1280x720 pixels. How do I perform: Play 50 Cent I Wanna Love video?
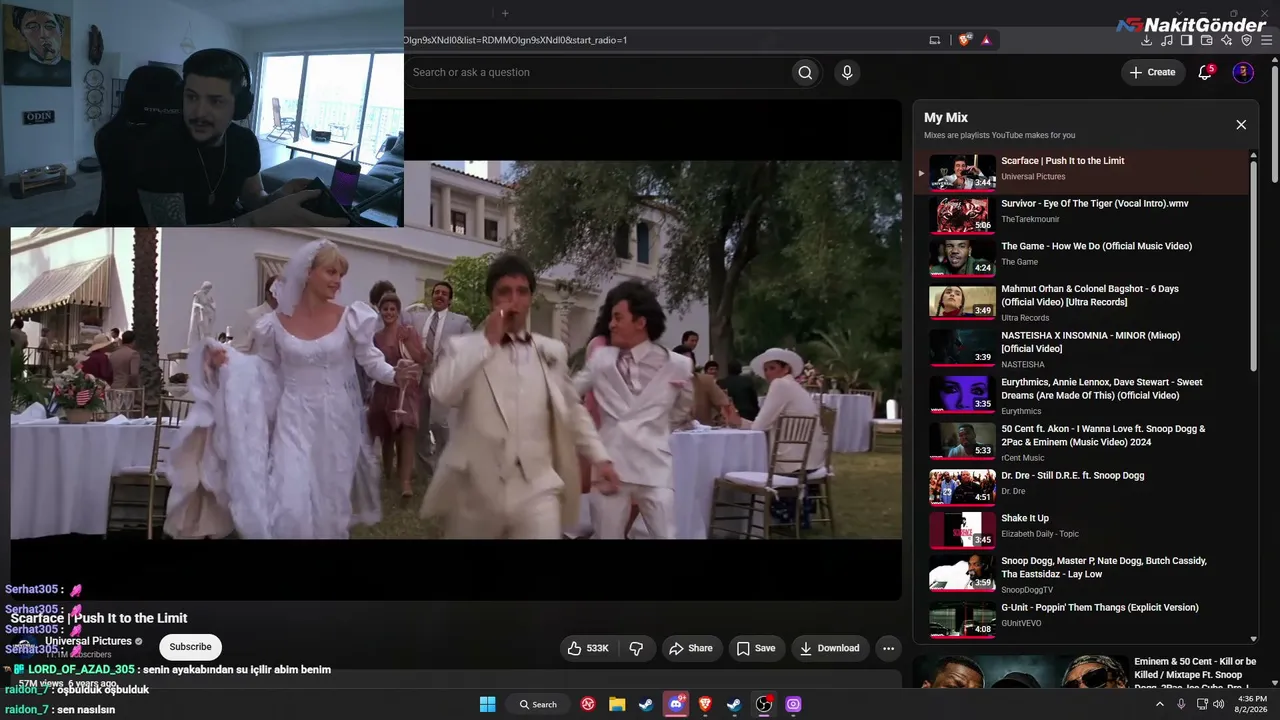click(x=1083, y=442)
